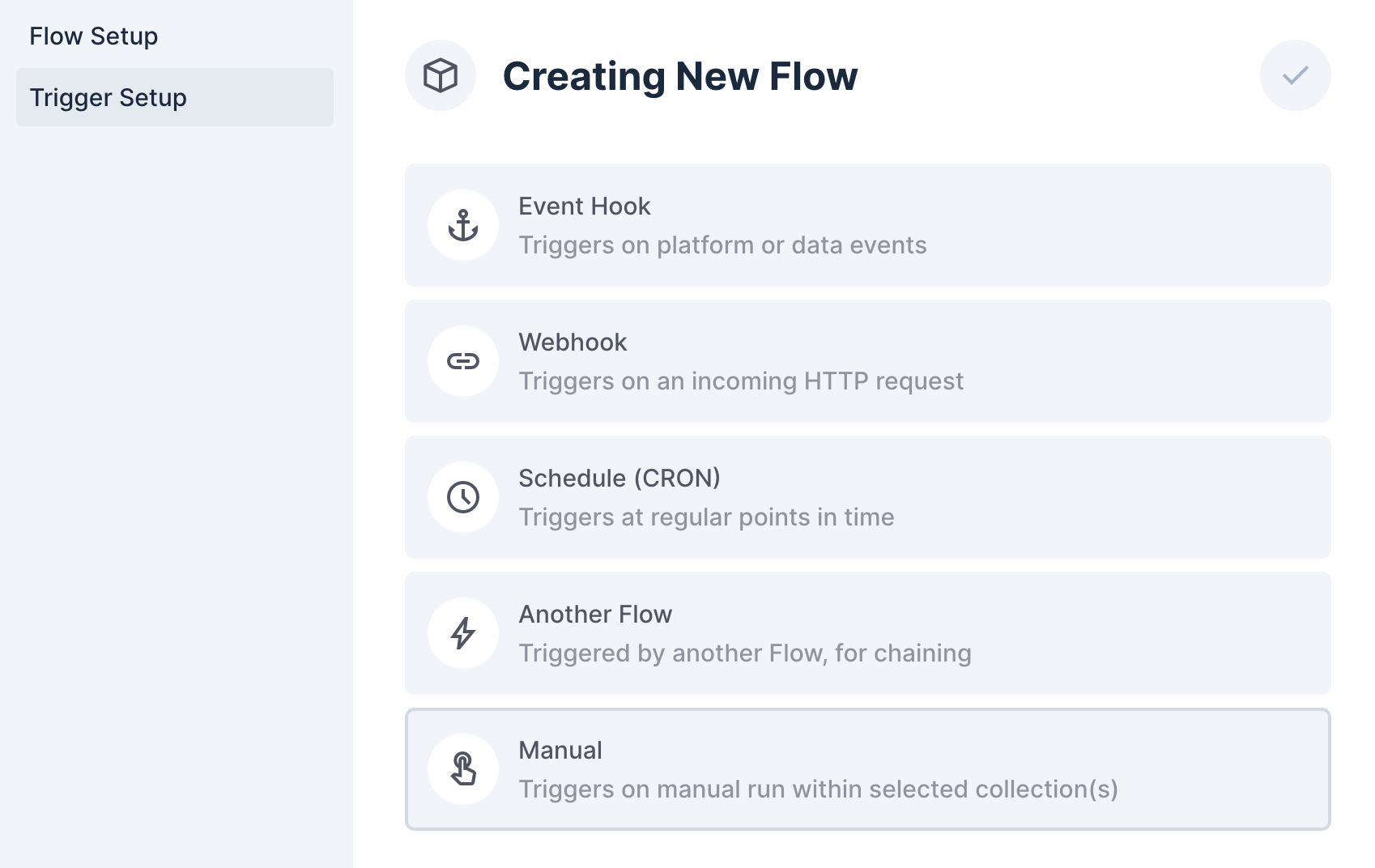Image resolution: width=1375 pixels, height=868 pixels.
Task: Pick the Schedule (CRON) trigger title
Action: point(619,478)
